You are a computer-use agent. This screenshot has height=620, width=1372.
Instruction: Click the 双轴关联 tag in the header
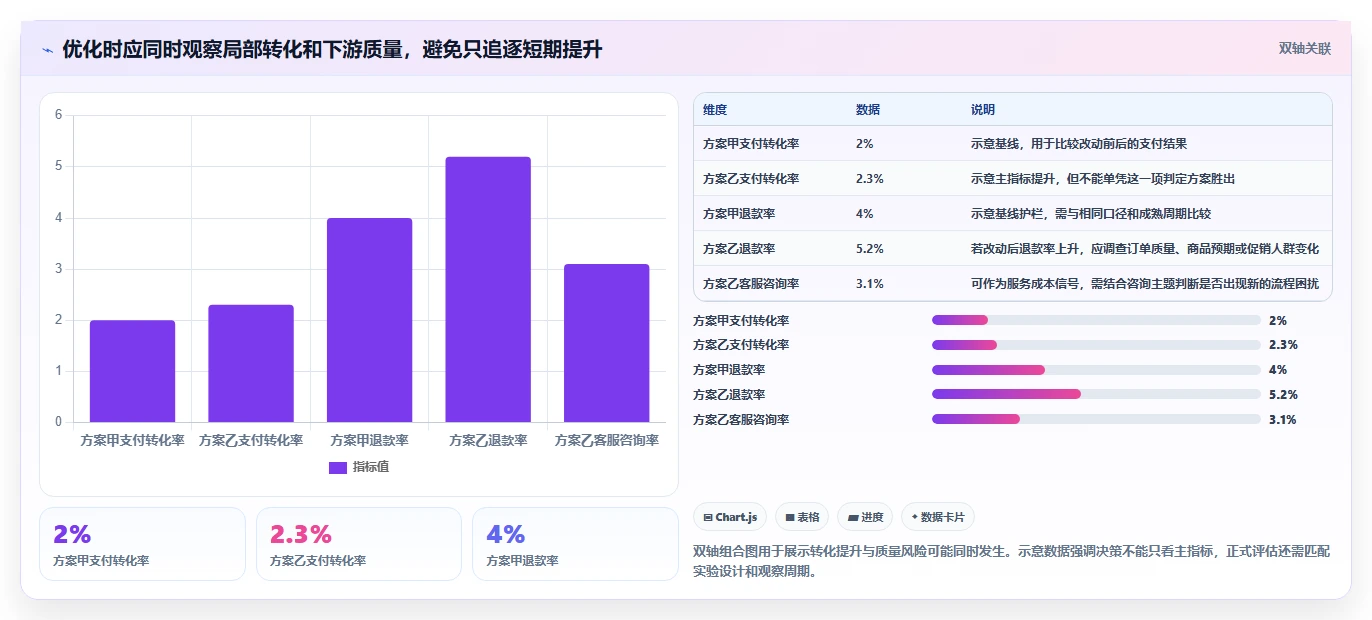1305,49
